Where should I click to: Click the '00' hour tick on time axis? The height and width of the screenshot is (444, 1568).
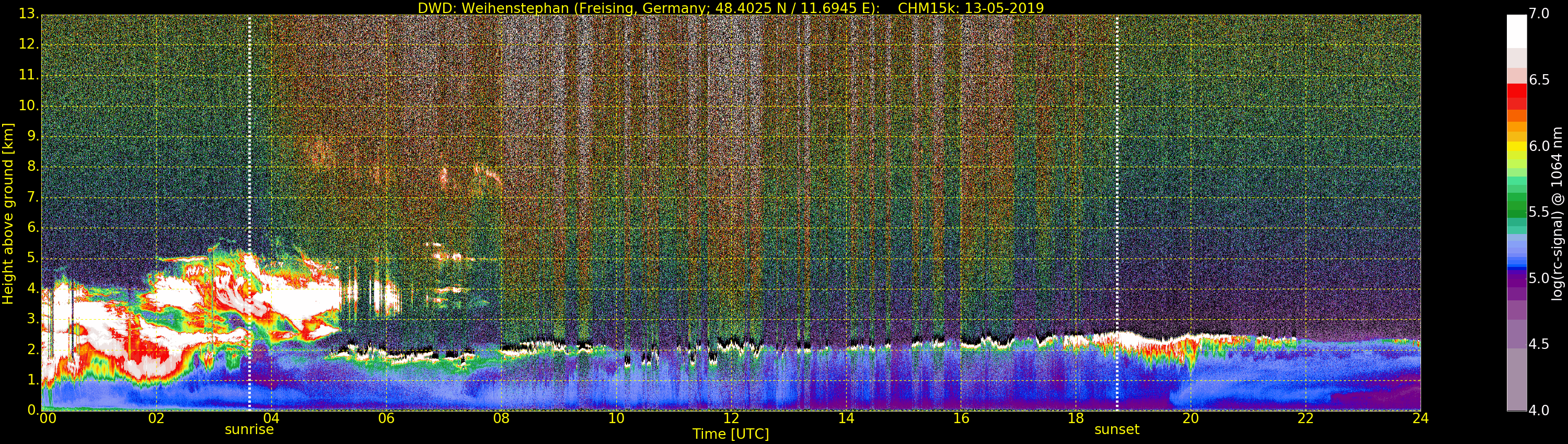point(48,418)
